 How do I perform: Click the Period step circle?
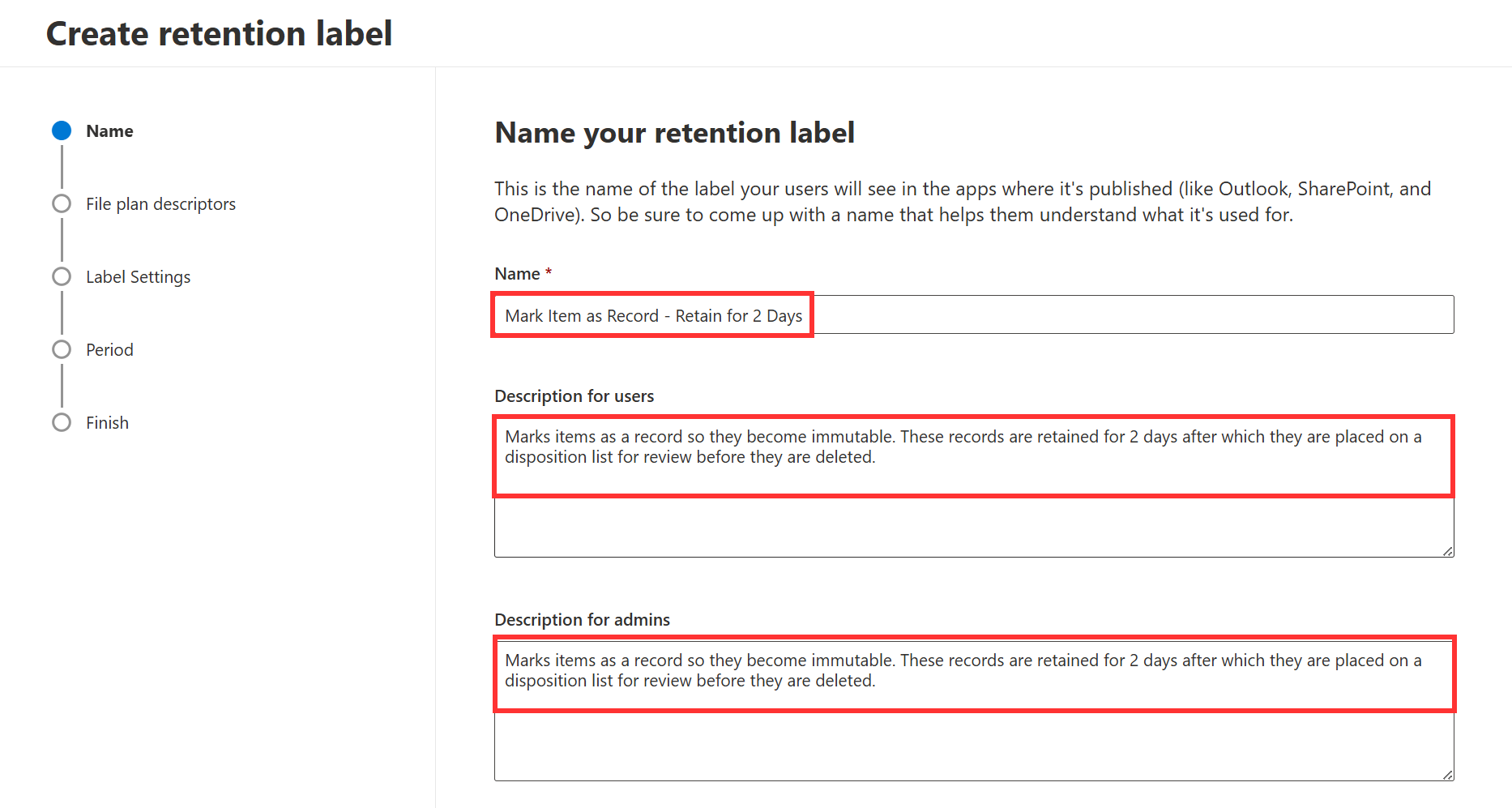(62, 349)
